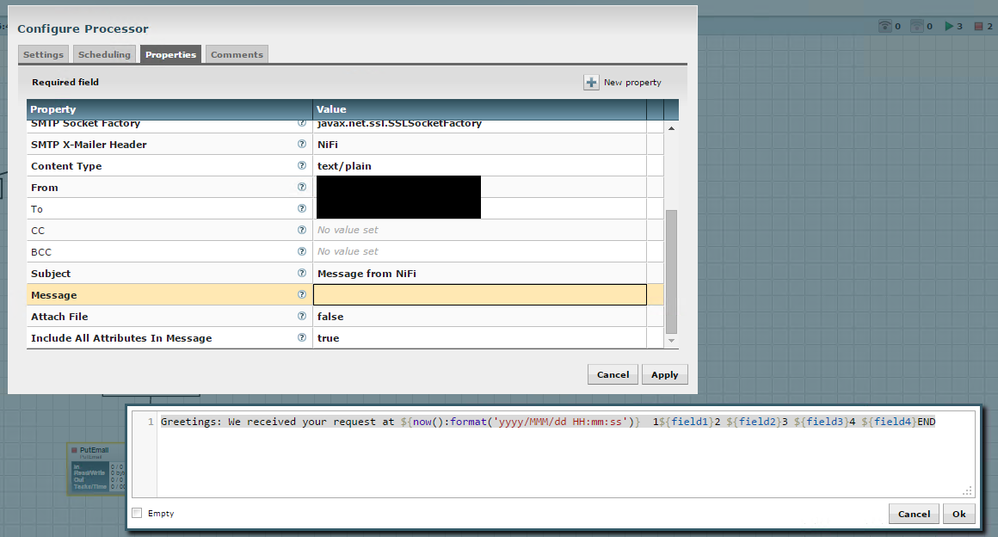Select the PutEmail processor on canvas
The height and width of the screenshot is (537, 998).
pyautogui.click(x=97, y=469)
